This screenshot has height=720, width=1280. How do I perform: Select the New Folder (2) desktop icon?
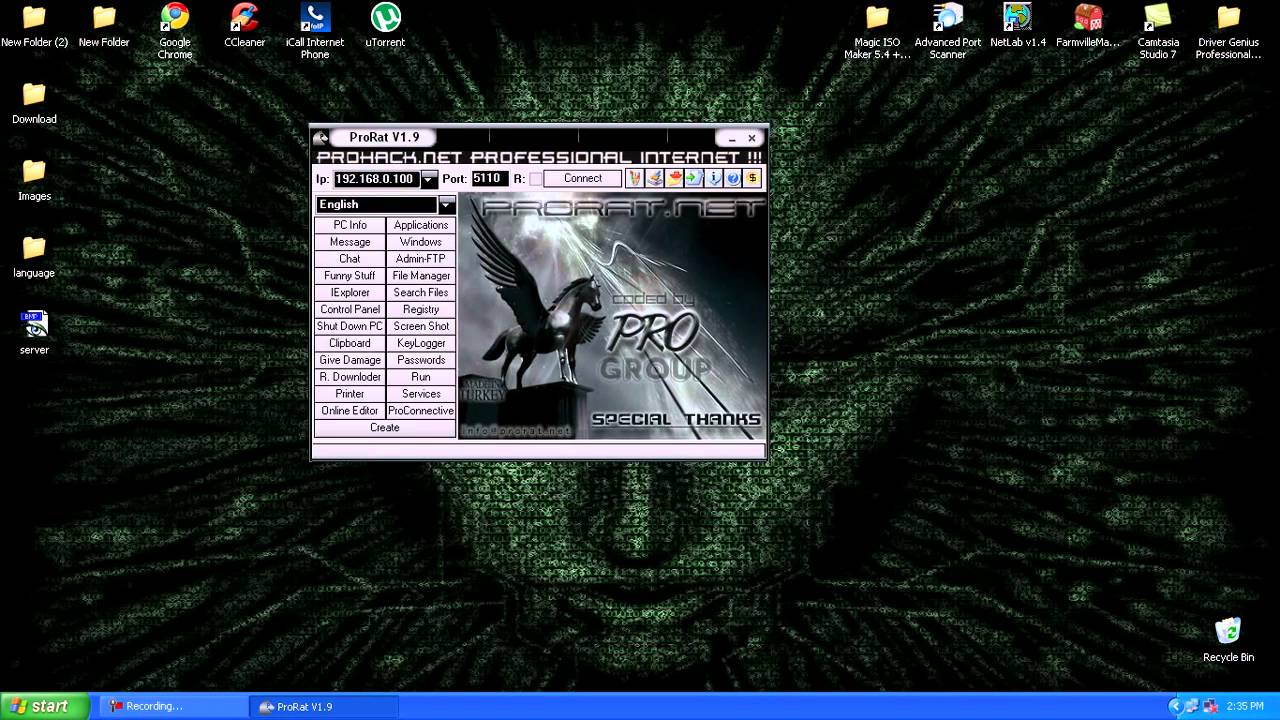[x=34, y=25]
